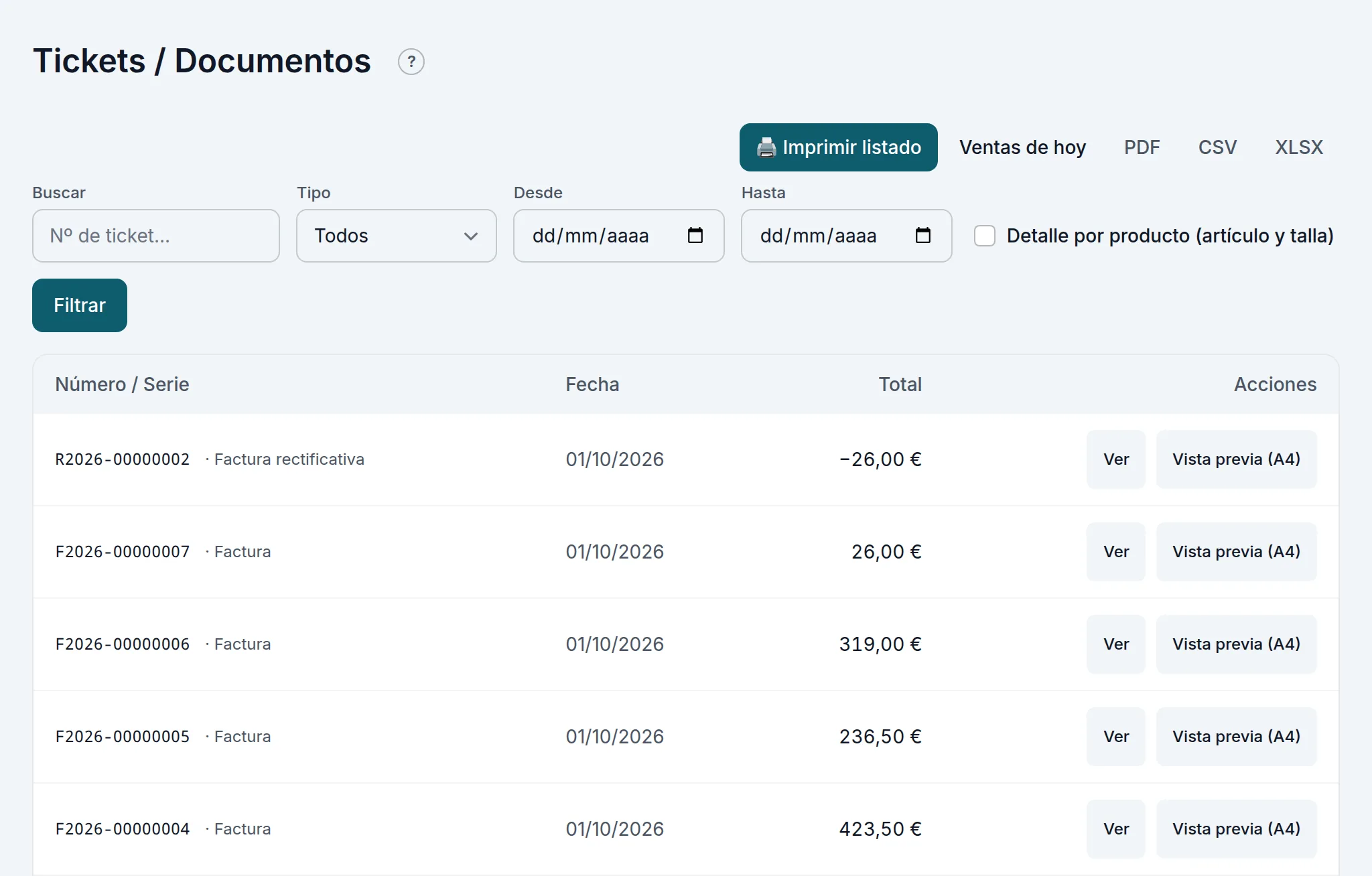
Task: Click the Desde date field
Action: click(x=619, y=236)
